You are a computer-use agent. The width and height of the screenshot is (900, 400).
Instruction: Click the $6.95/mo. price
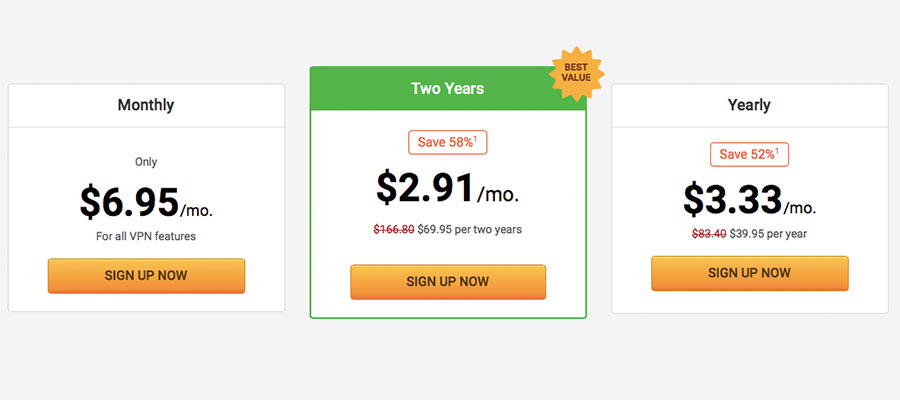point(146,202)
